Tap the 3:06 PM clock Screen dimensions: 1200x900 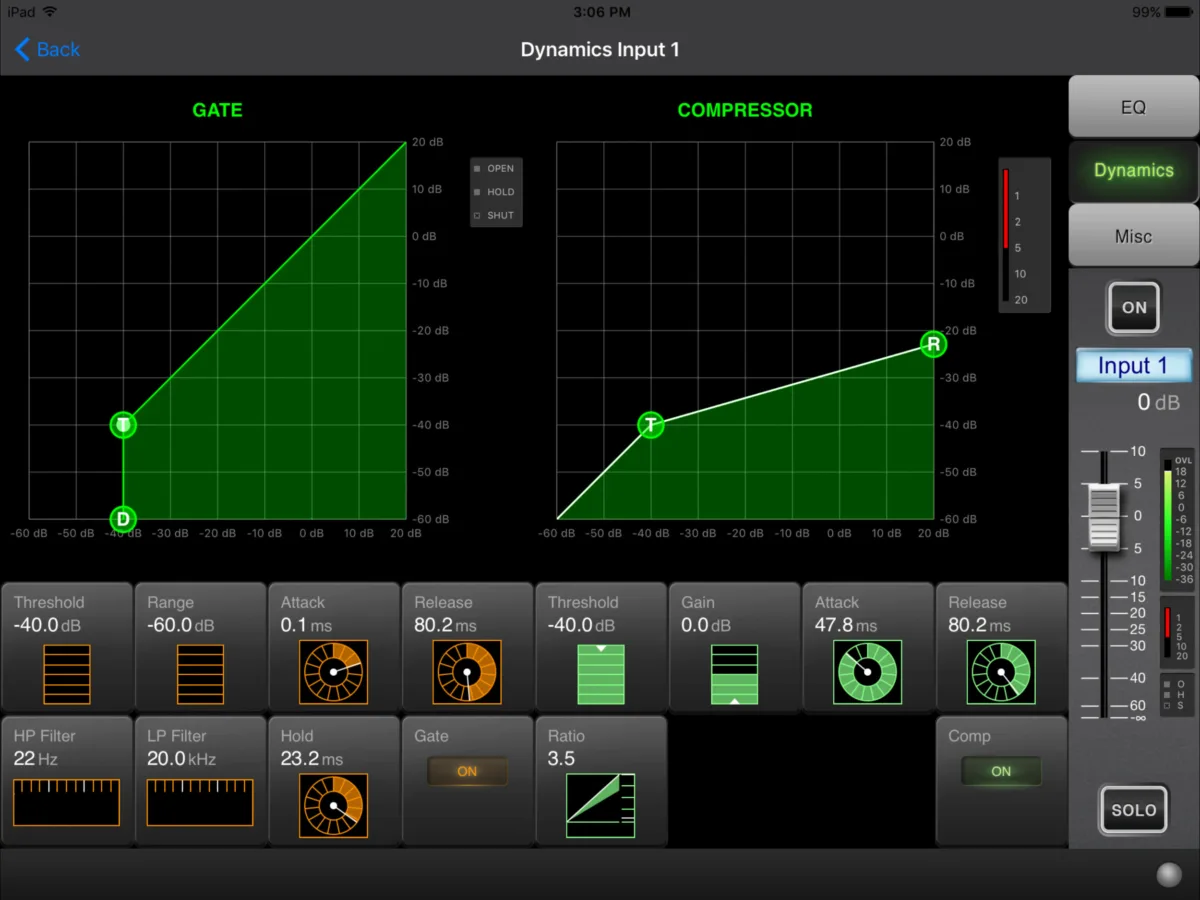tap(600, 12)
